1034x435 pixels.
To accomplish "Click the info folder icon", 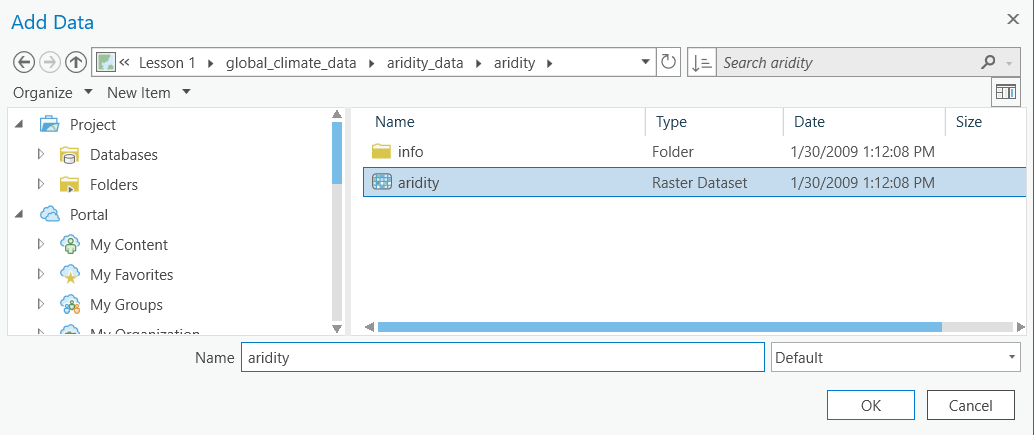I will click(382, 152).
